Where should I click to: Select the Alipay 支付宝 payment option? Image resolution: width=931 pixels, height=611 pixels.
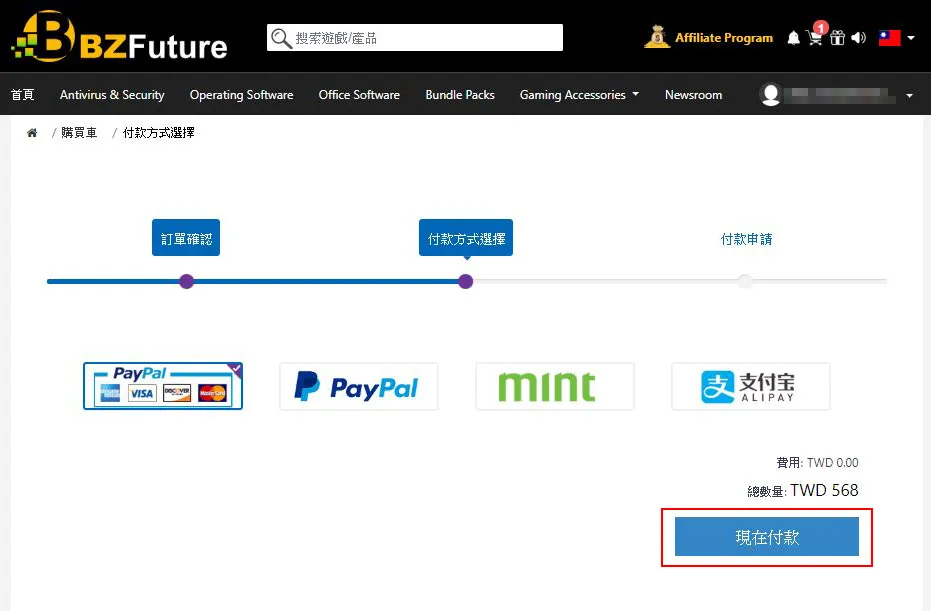tap(750, 387)
